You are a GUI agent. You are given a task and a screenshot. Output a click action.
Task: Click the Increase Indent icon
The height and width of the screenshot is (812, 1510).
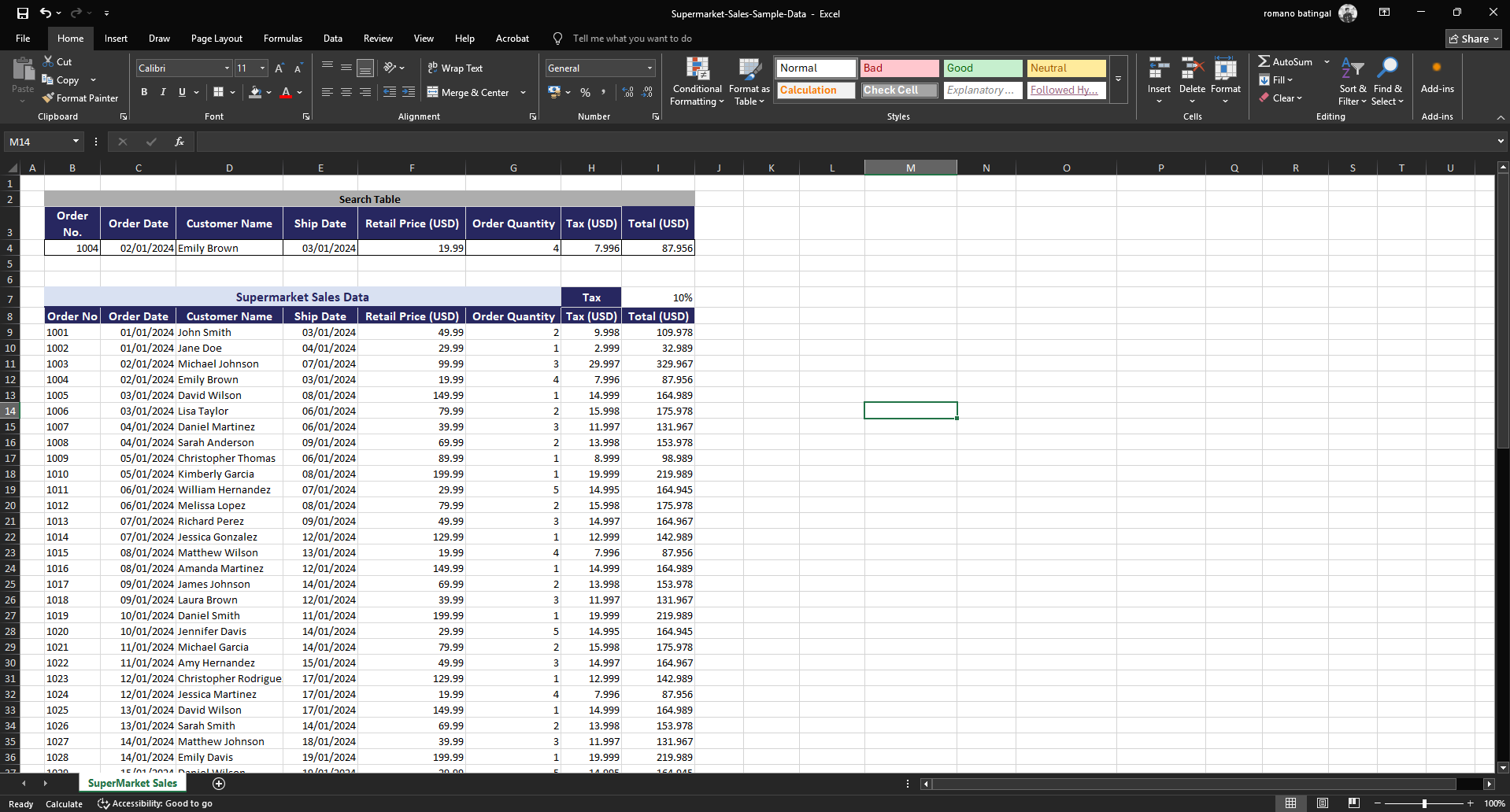(x=409, y=92)
